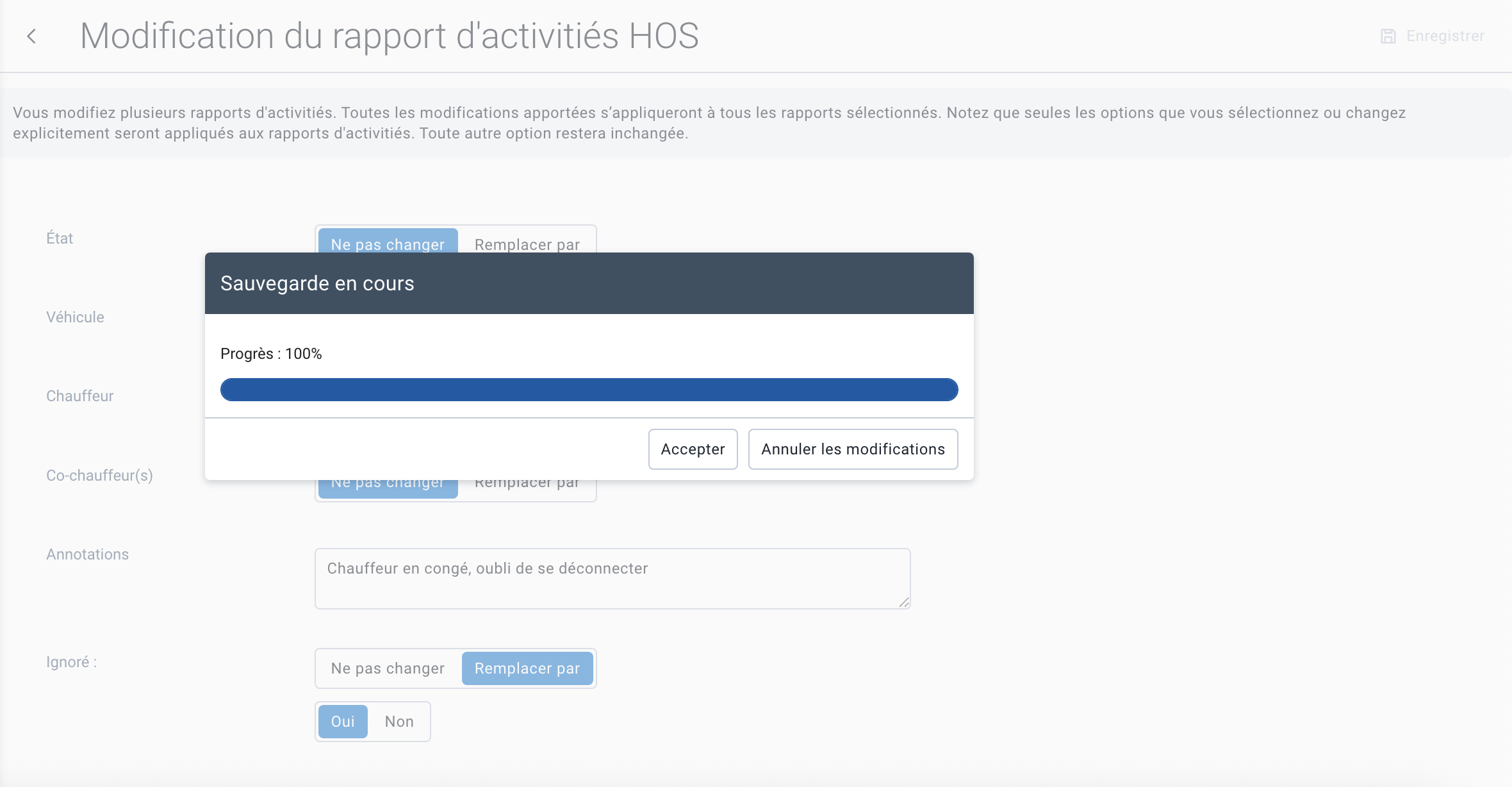The height and width of the screenshot is (787, 1512).
Task: Click the 'Ignoré :' field label
Action: point(72,662)
